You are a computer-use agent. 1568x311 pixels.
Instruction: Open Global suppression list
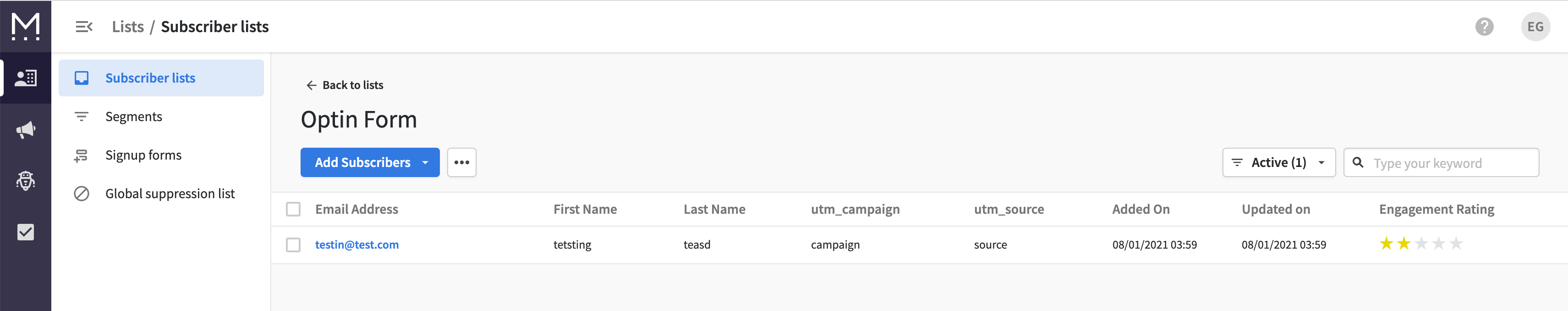pos(170,193)
